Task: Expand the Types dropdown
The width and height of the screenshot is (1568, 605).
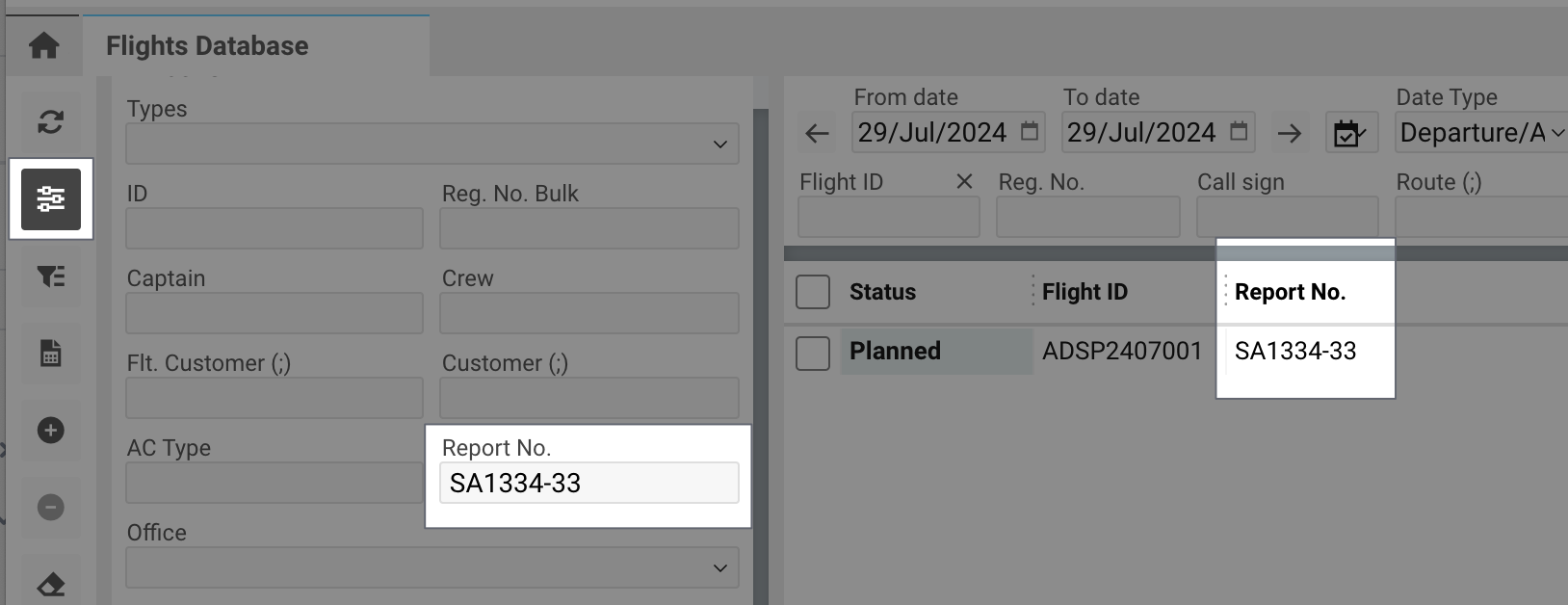Action: click(x=432, y=144)
